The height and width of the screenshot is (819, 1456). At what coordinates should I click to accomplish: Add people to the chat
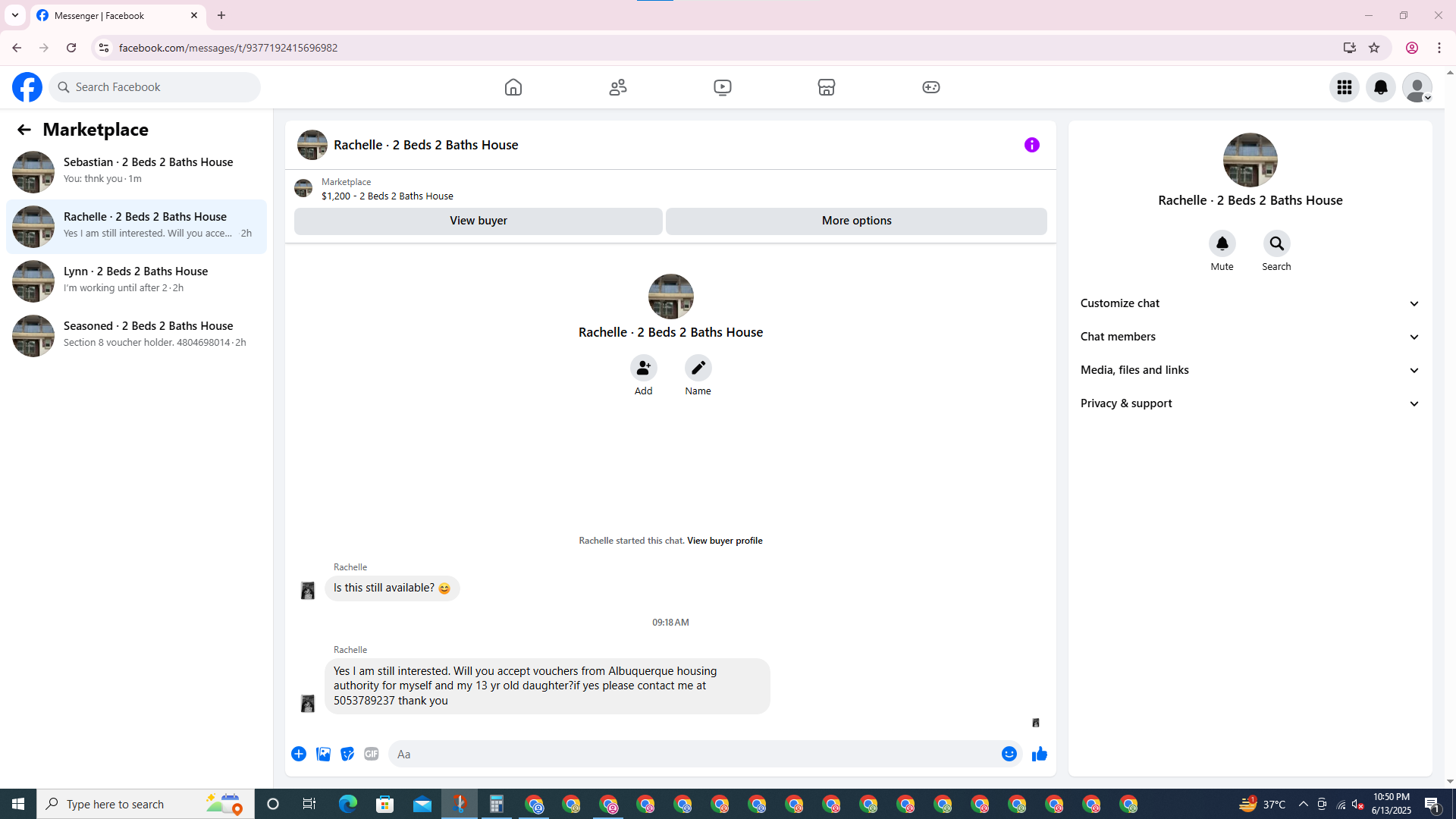pos(644,369)
